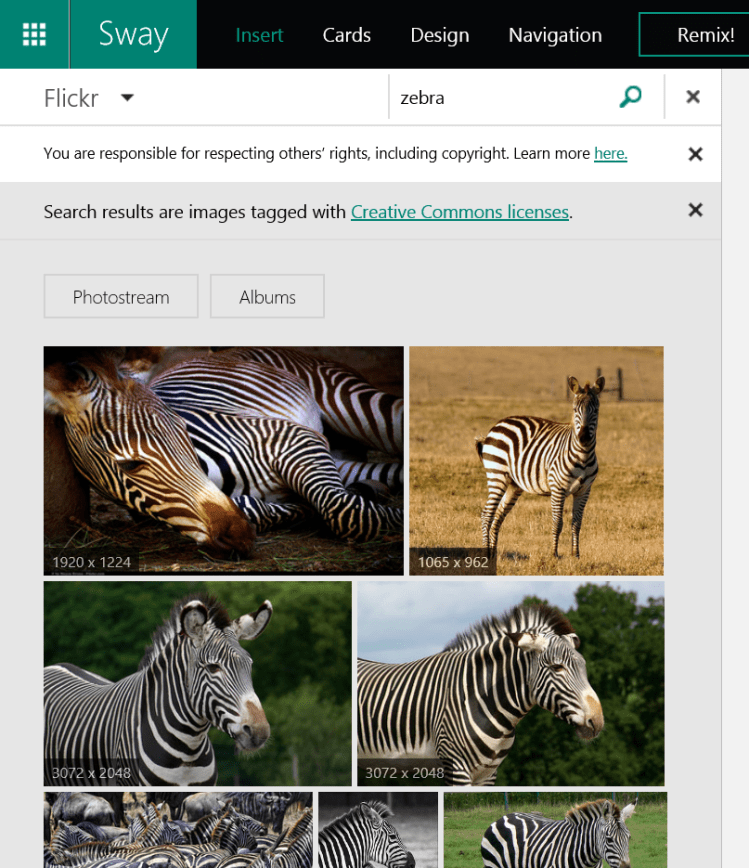Viewport: 749px width, 868px height.
Task: Run search with the magnifier icon
Action: click(631, 97)
